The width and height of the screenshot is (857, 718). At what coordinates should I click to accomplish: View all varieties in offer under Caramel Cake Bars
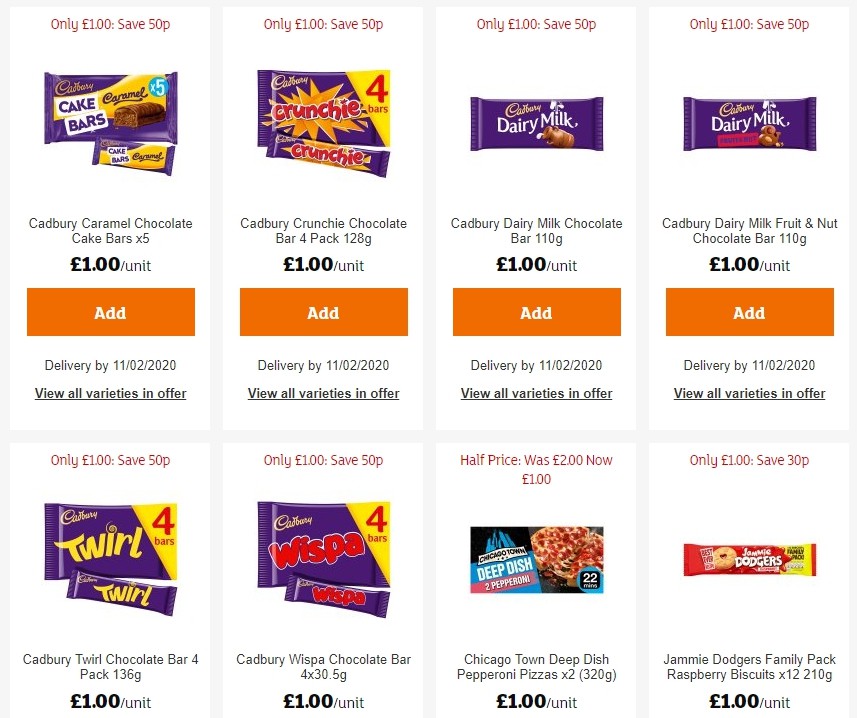pos(110,394)
